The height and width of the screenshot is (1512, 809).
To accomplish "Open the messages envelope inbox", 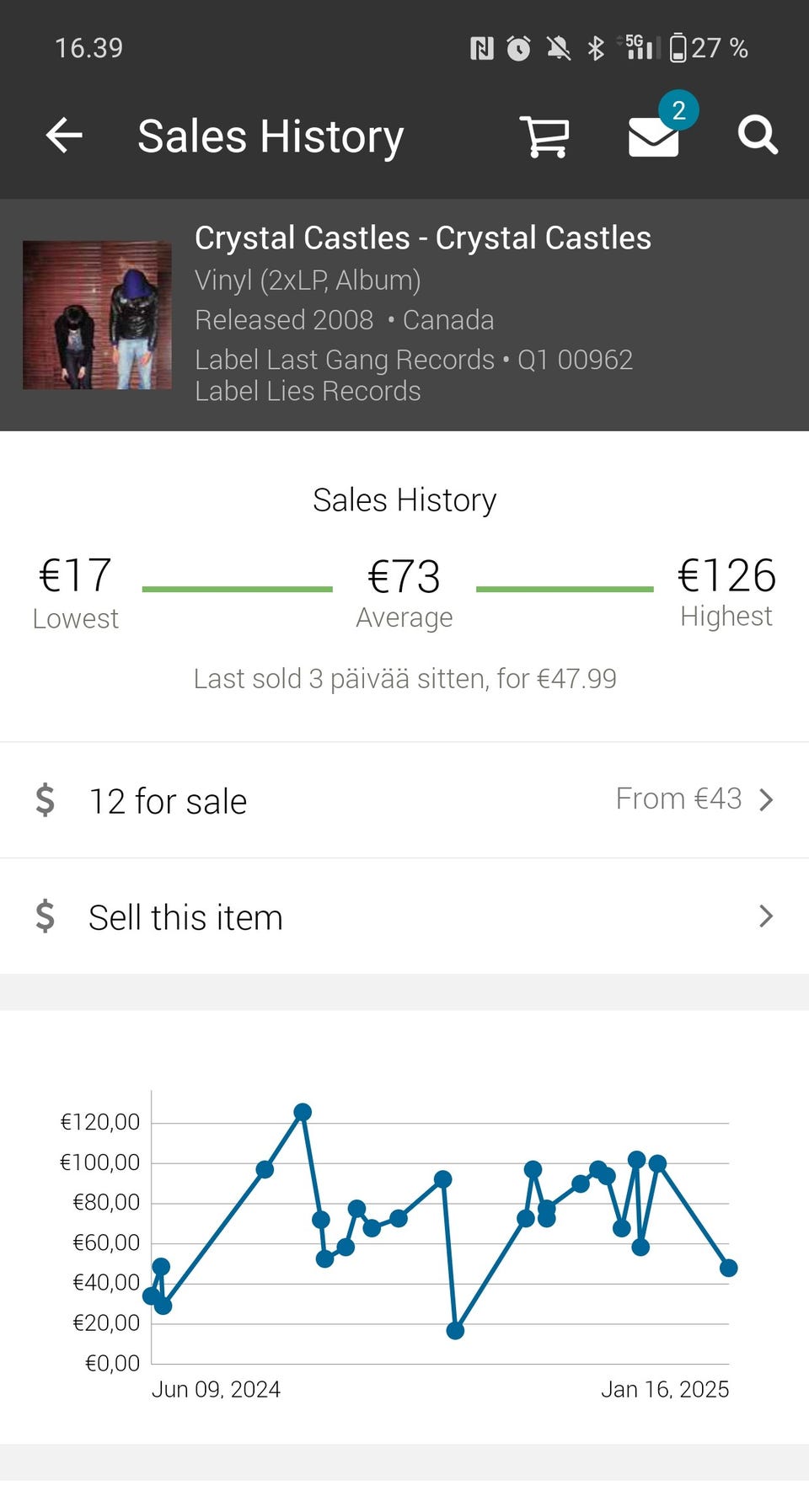I will [654, 136].
